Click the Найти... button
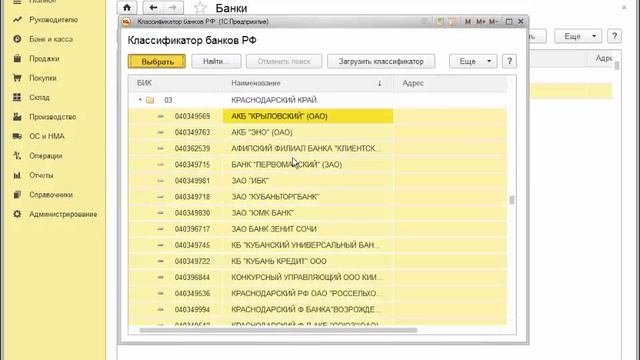This screenshot has height=360, width=640. point(216,61)
